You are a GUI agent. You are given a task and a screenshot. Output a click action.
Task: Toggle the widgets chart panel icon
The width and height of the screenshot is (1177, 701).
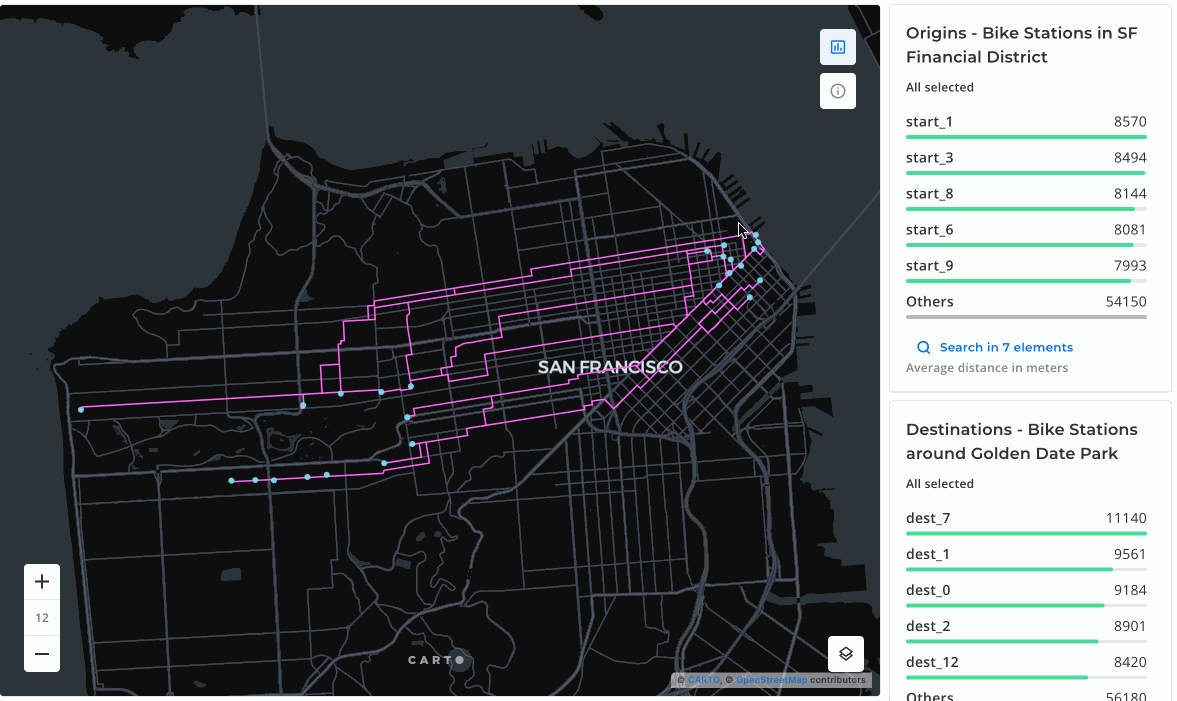(x=838, y=47)
